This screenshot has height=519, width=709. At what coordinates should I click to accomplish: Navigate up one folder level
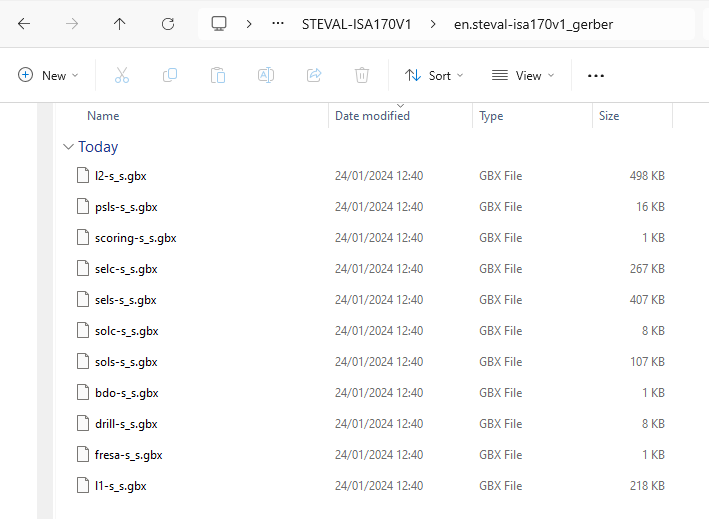pos(119,24)
